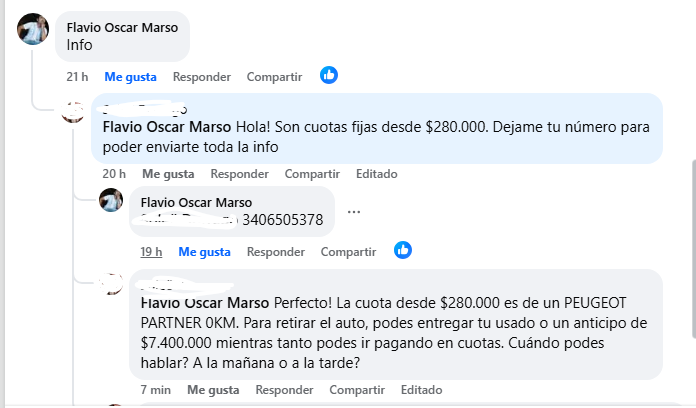The width and height of the screenshot is (696, 408).
Task: Click the like reaction icon on the 19 h comment
Action: [x=403, y=250]
